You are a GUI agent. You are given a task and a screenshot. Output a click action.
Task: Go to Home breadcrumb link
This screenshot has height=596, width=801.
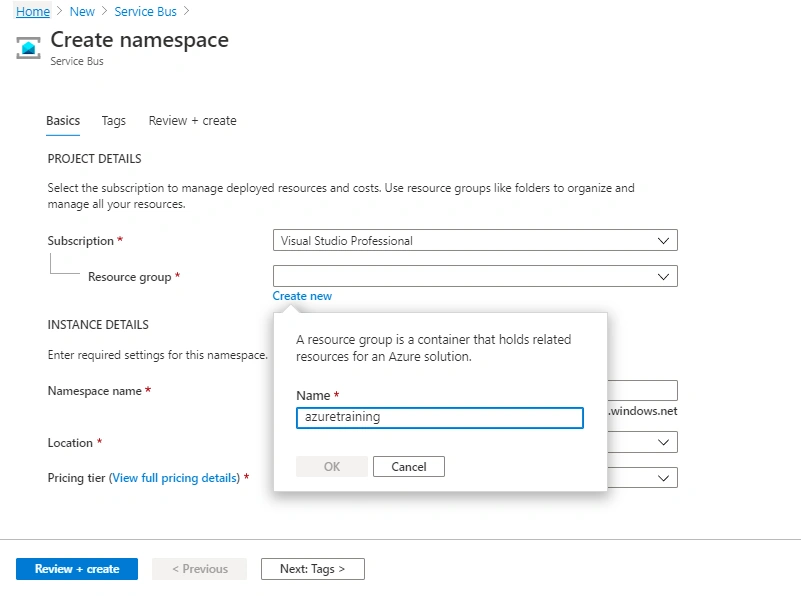(33, 11)
